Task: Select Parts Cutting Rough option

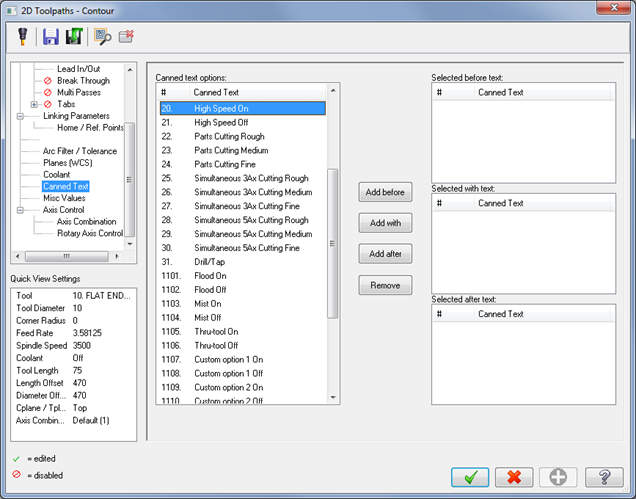Action: point(243,136)
